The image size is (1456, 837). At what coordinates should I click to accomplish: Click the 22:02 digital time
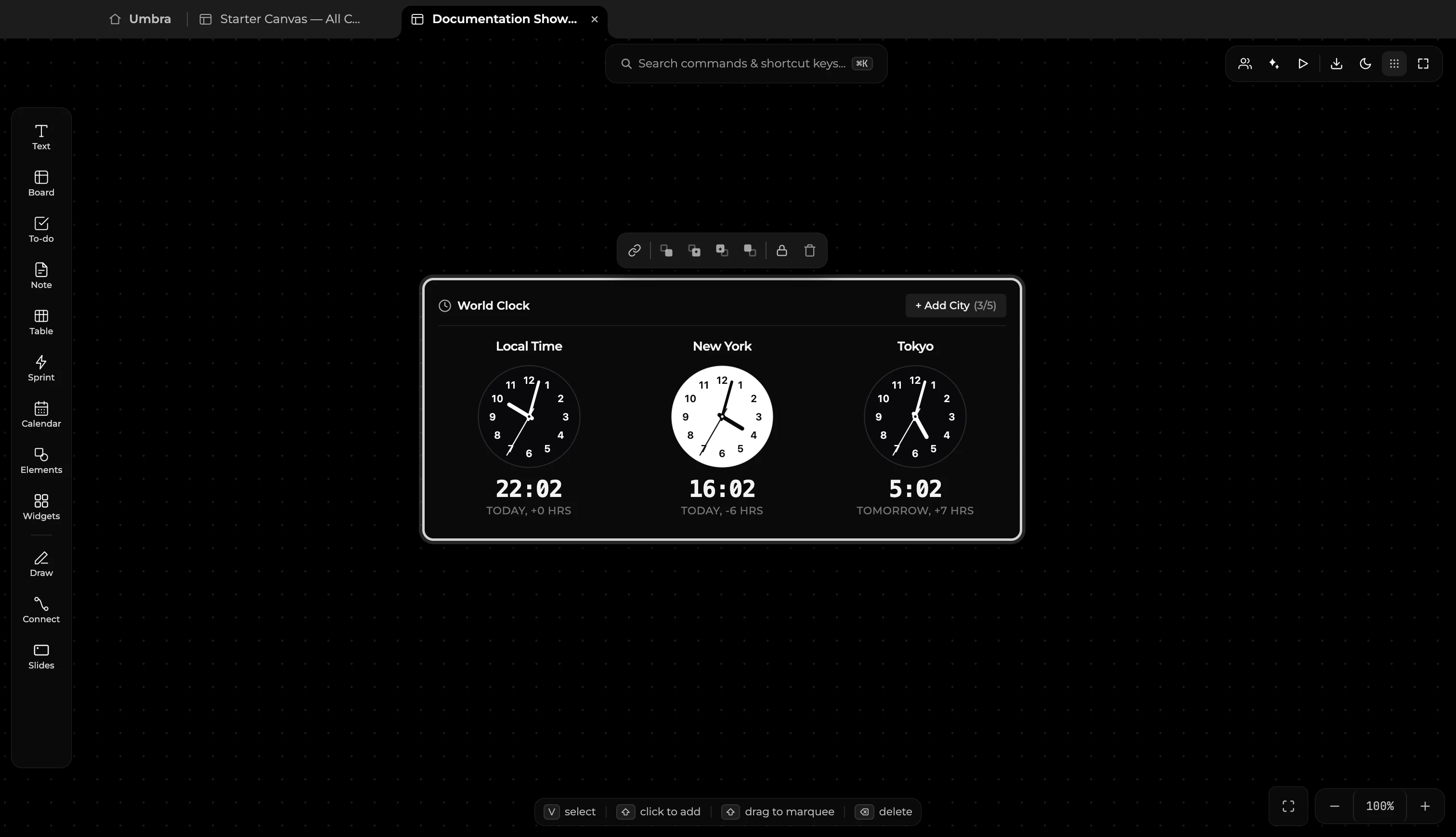click(529, 489)
